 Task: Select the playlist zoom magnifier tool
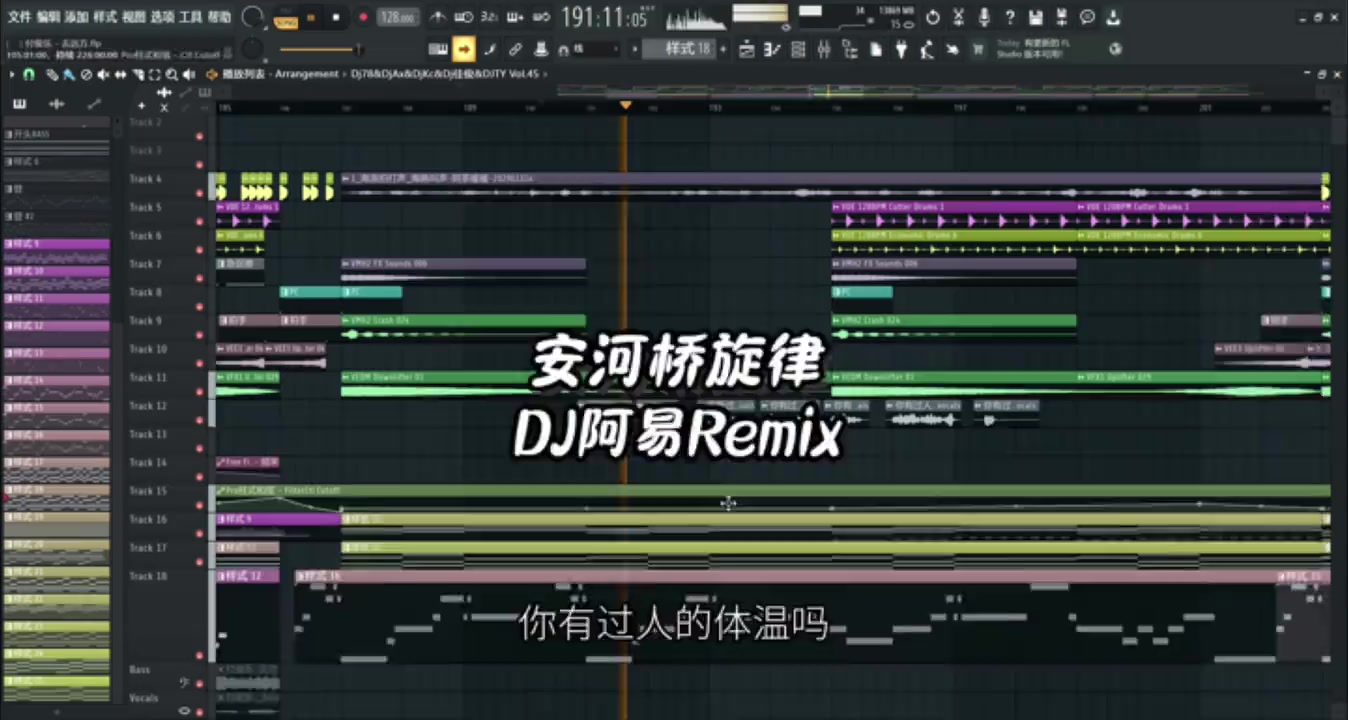[x=173, y=75]
